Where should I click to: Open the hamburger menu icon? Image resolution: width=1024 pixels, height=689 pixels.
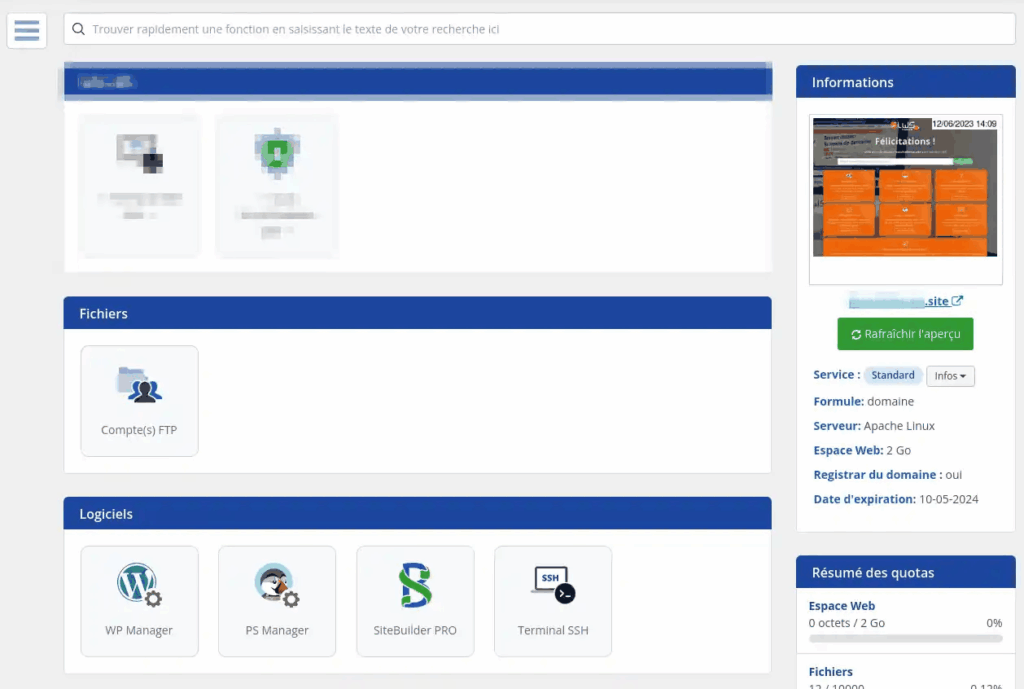[x=27, y=30]
